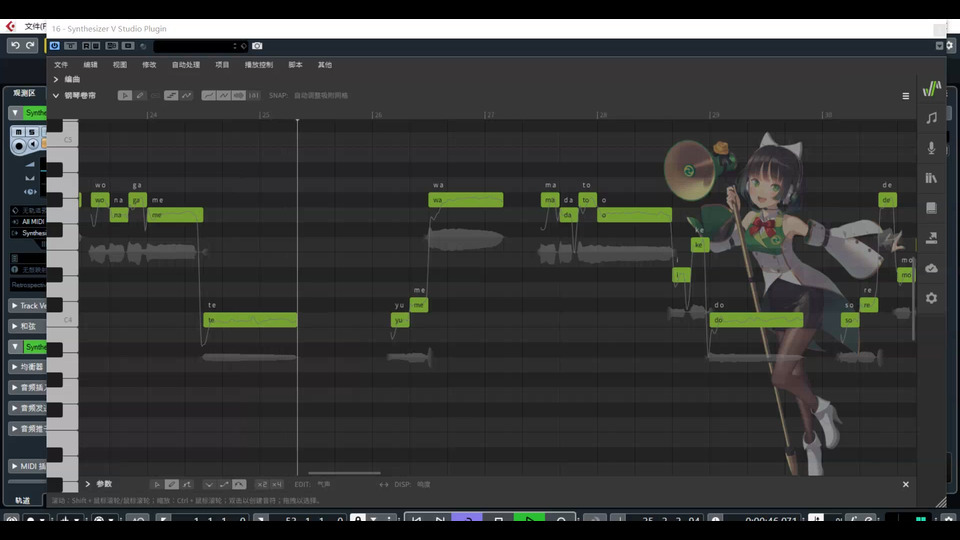The height and width of the screenshot is (540, 960).
Task: Click the x4 parameter zoom button
Action: coord(277,484)
